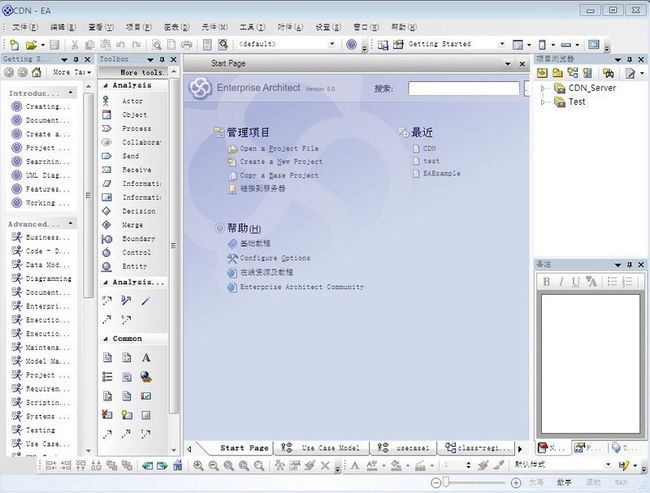Click the zoom slider plus button
Screen dimensions: 650x493
(x=516, y=483)
